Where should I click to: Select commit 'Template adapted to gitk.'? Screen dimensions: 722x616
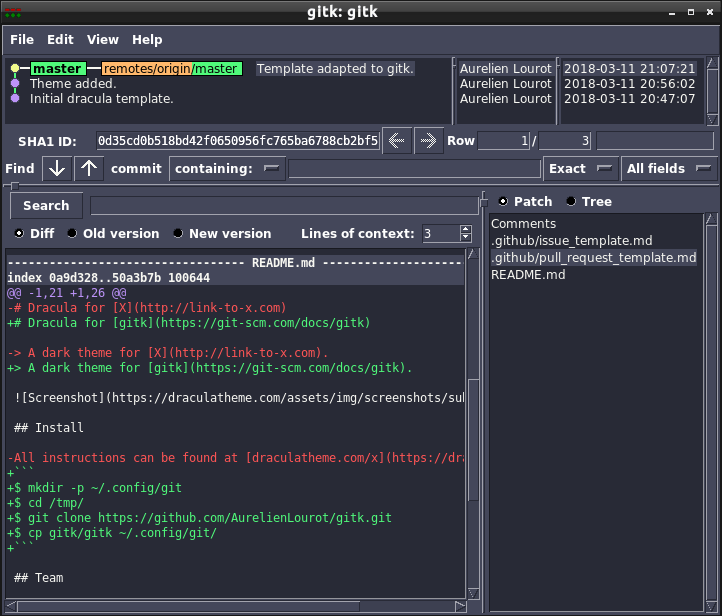pos(335,69)
